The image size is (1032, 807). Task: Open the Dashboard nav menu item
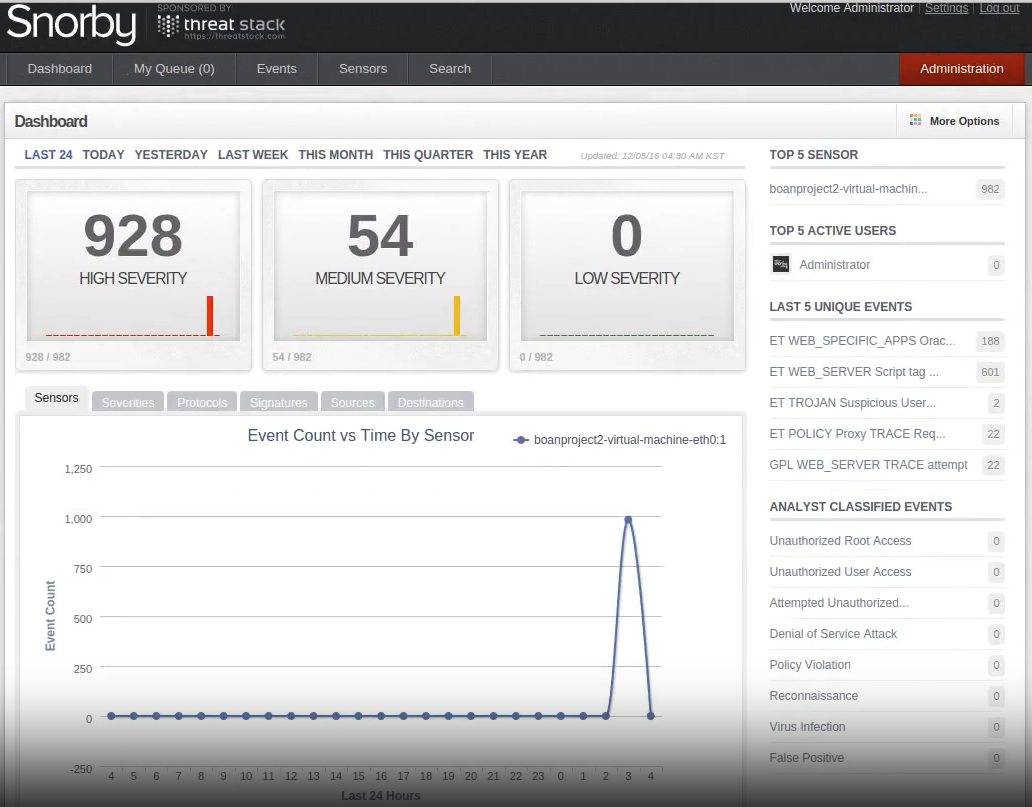[59, 68]
